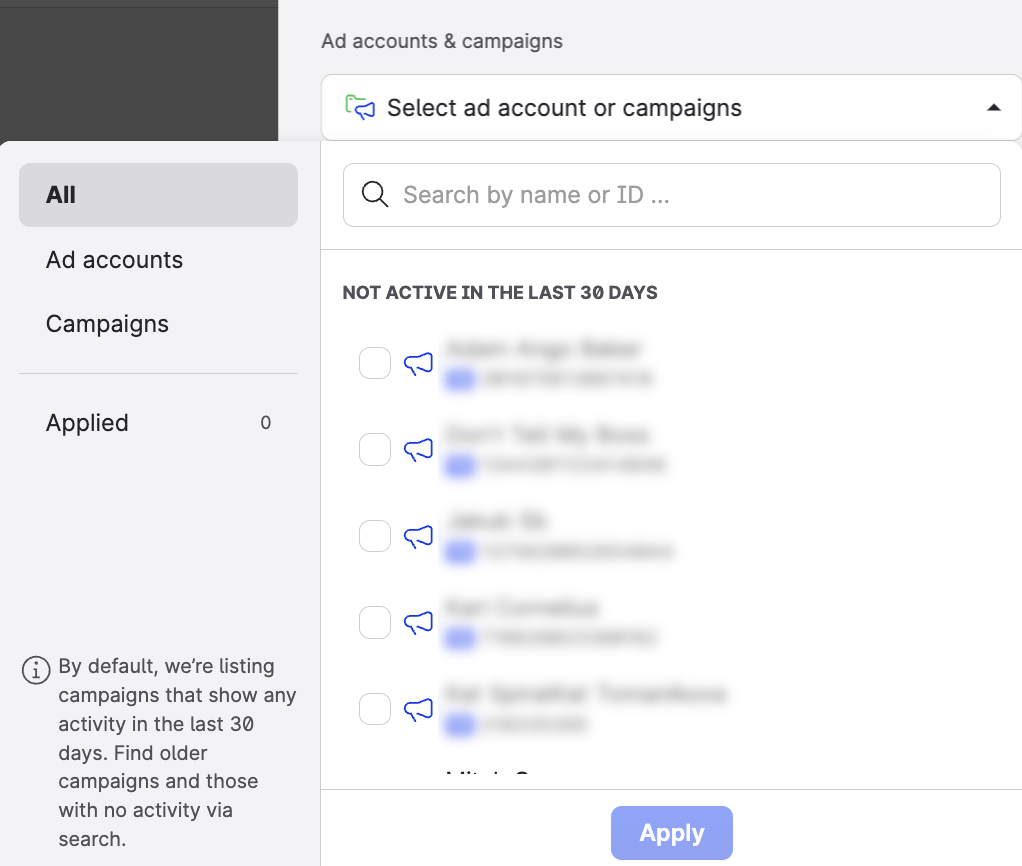Switch to the 'Ad accounts' filter

click(x=114, y=260)
